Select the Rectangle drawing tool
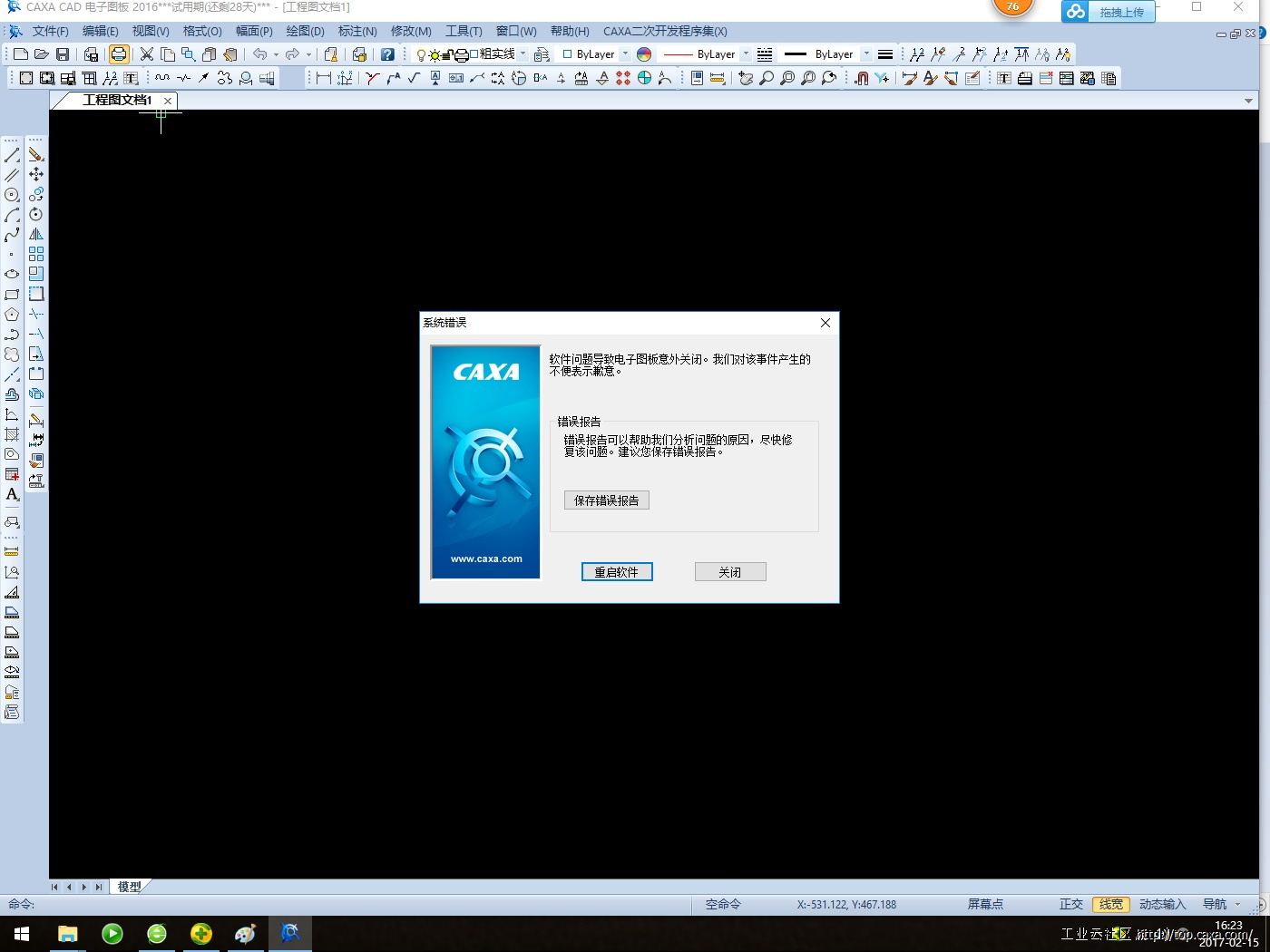Image resolution: width=1270 pixels, height=952 pixels. [12, 294]
